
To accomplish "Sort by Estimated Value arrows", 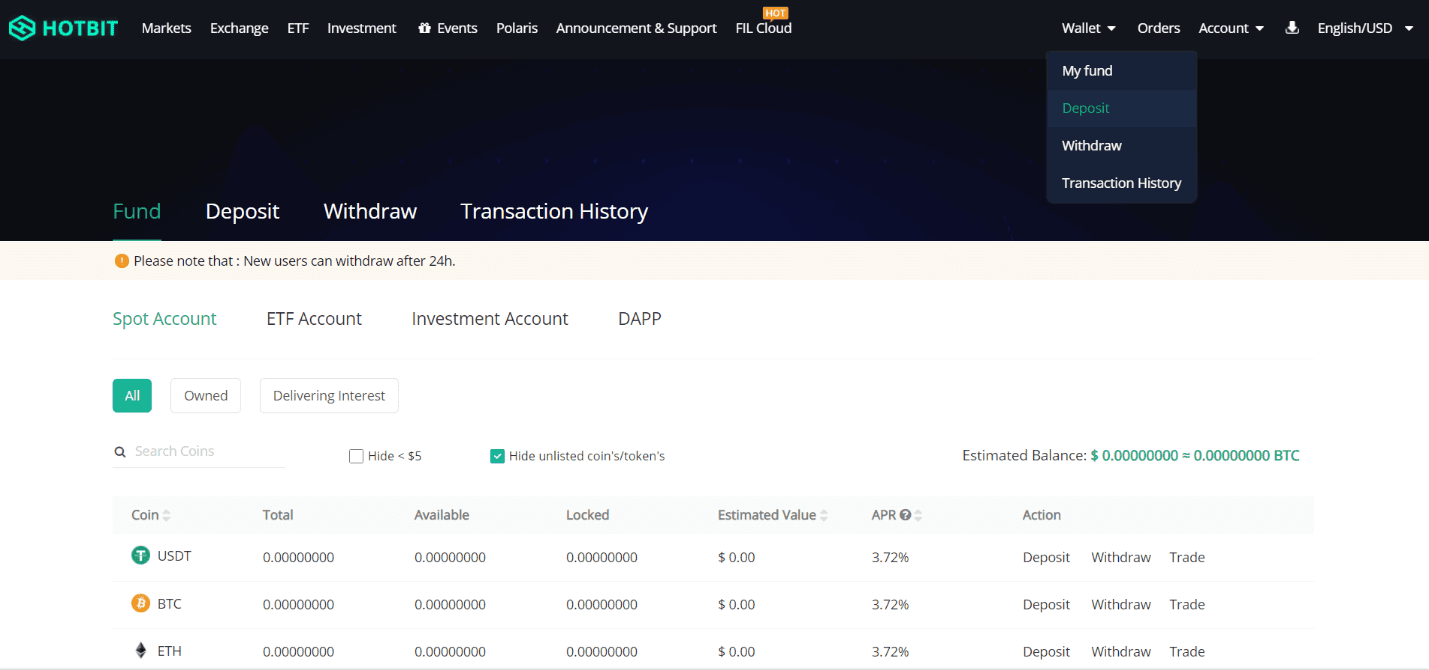I will 824,515.
